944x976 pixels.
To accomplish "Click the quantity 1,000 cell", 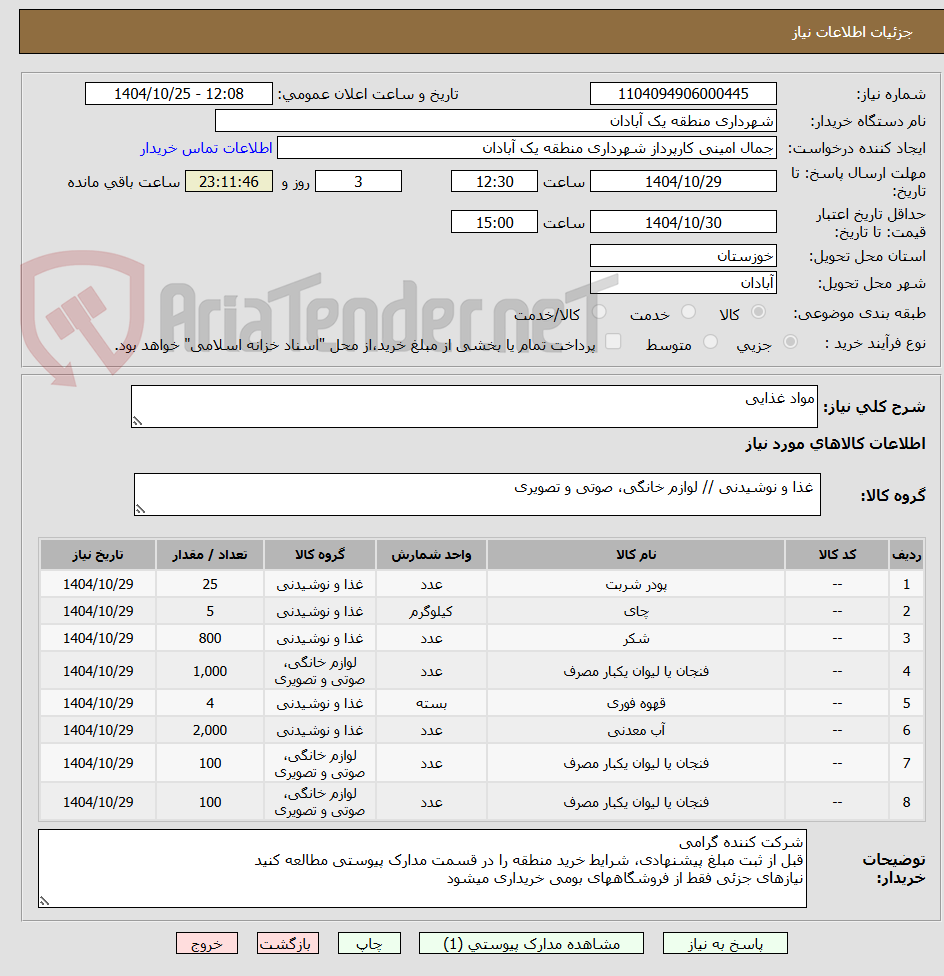I will click(x=210, y=671).
